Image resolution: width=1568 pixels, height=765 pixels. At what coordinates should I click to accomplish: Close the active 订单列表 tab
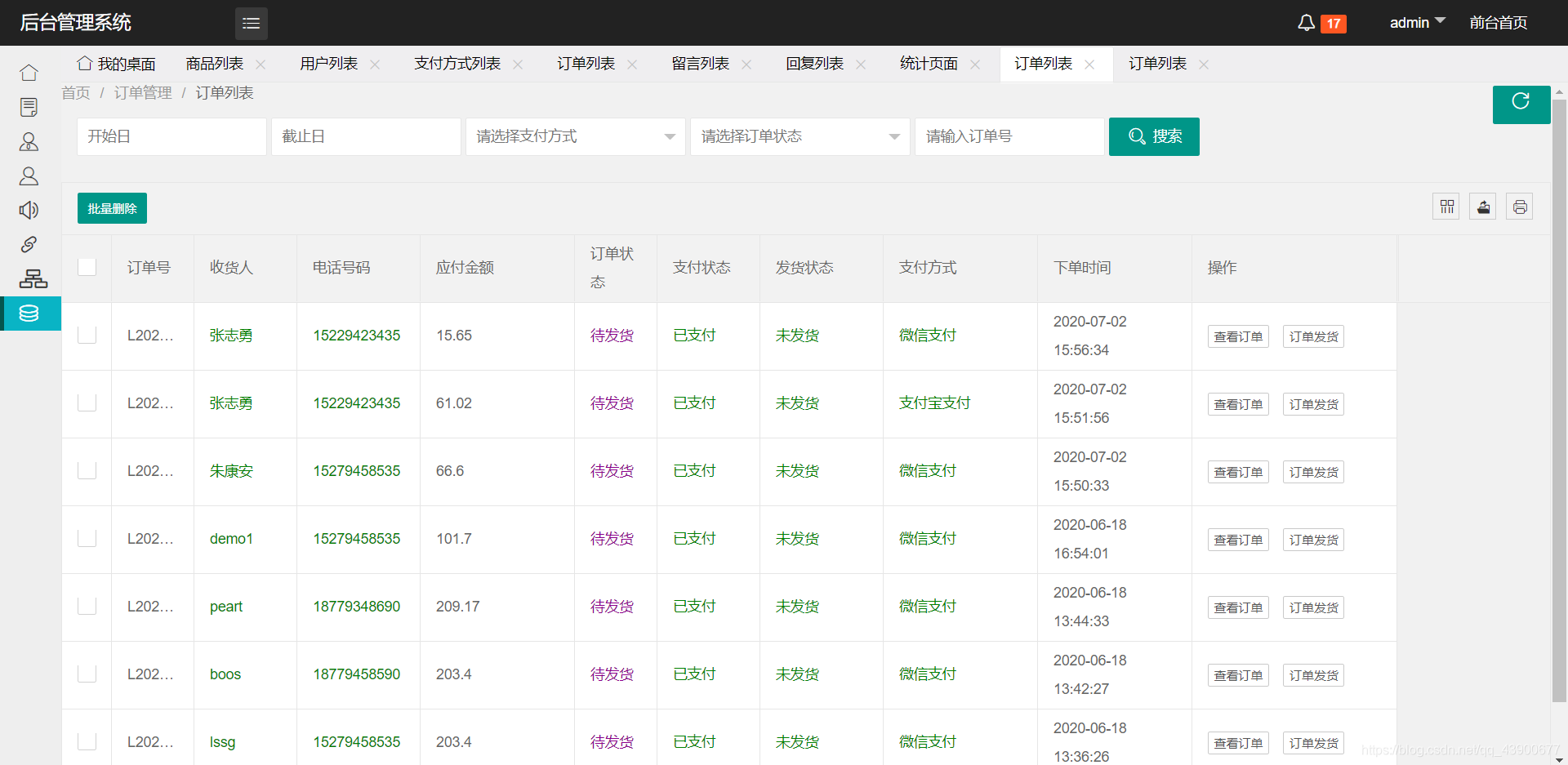(x=1089, y=64)
